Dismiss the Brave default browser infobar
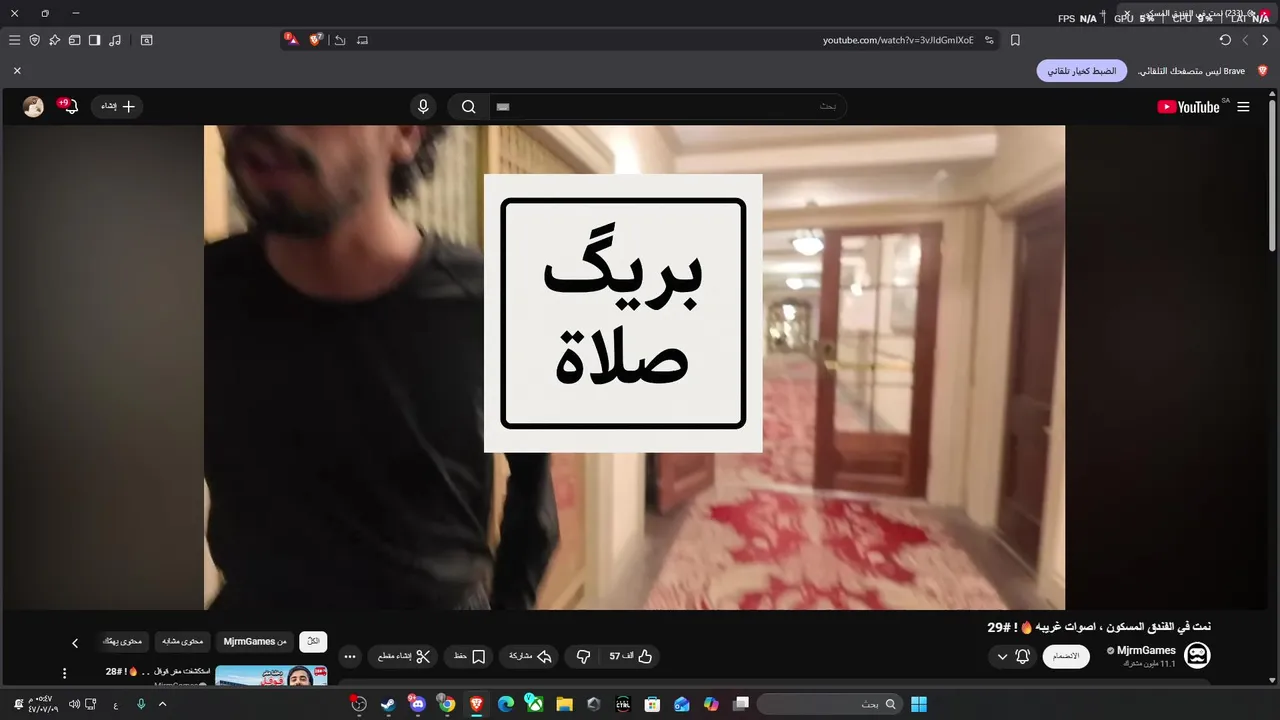The width and height of the screenshot is (1280, 720). point(17,71)
